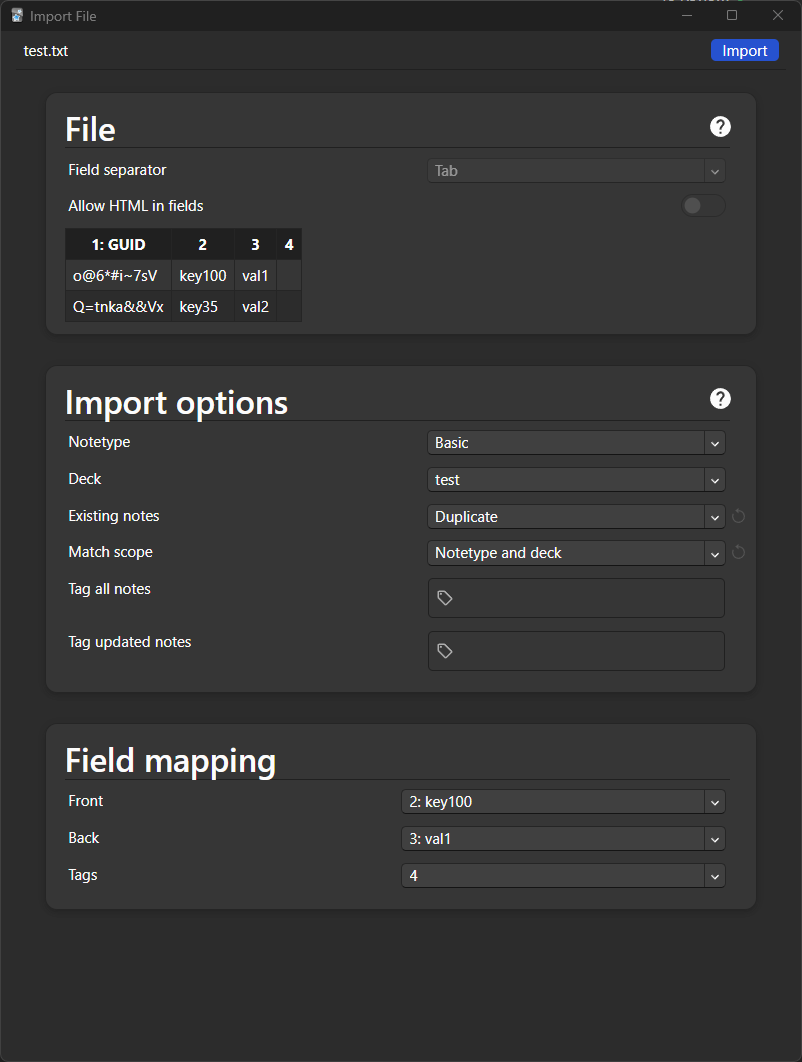Open the Notetype dropdown showing Basic
The image size is (802, 1062).
click(576, 443)
